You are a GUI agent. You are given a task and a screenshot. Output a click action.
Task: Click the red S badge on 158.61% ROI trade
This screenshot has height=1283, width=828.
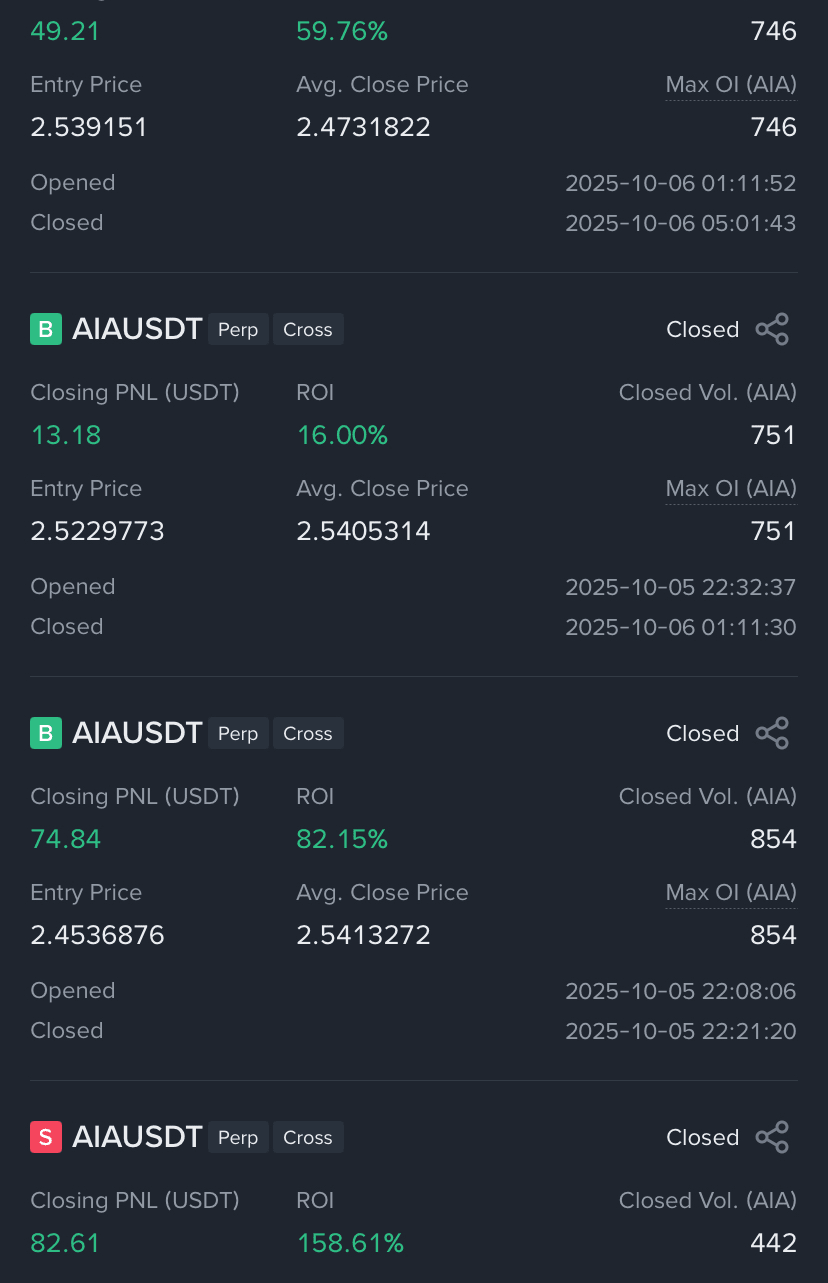click(46, 1137)
